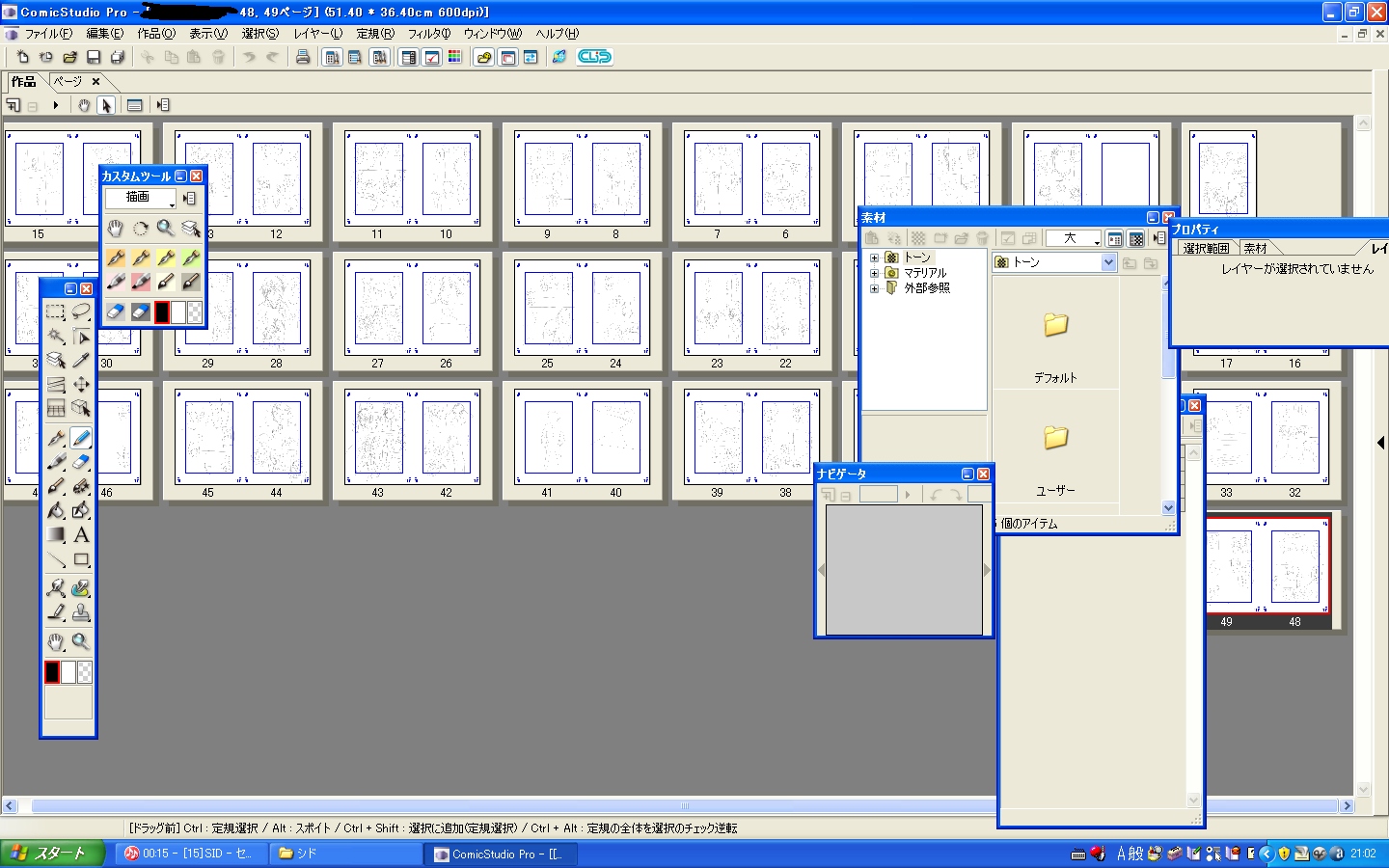The image size is (1389, 868).
Task: Select the lasso selection tool
Action: point(81,312)
